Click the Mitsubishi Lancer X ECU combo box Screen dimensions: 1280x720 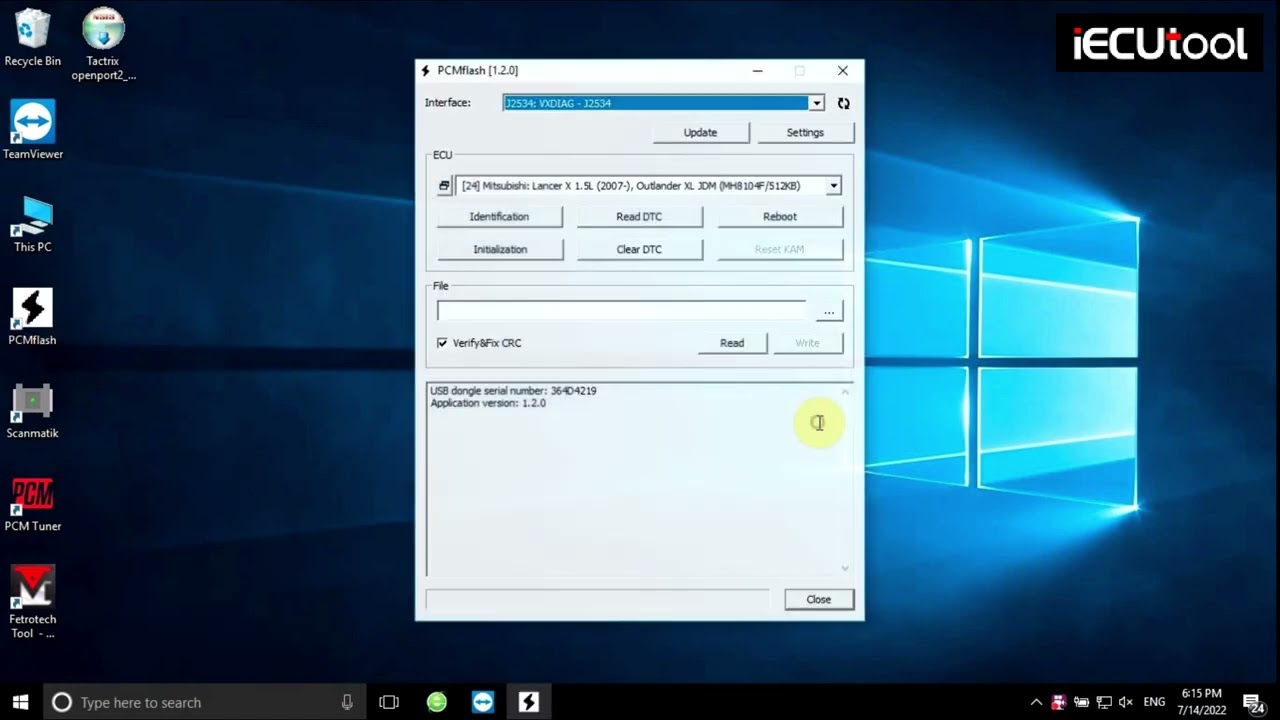[648, 186]
